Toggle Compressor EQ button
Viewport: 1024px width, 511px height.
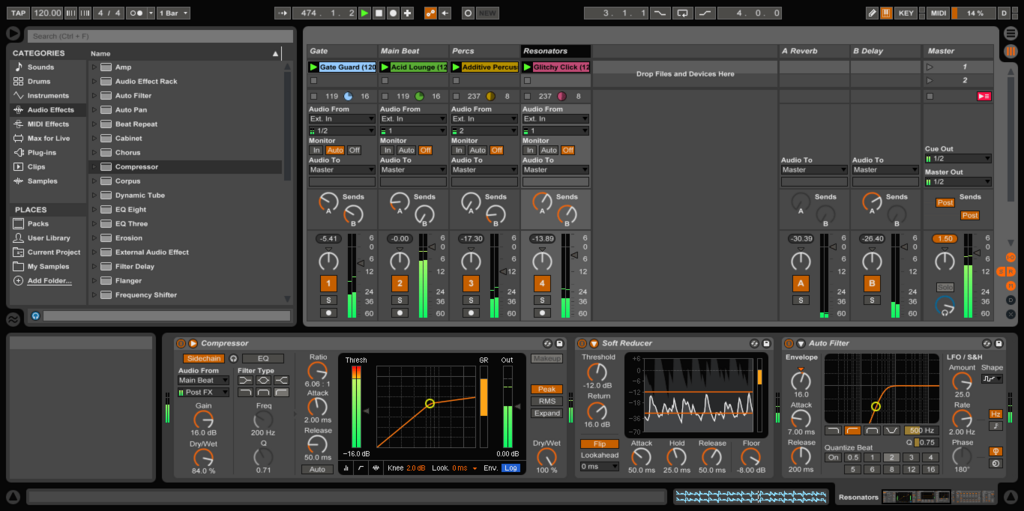(263, 359)
